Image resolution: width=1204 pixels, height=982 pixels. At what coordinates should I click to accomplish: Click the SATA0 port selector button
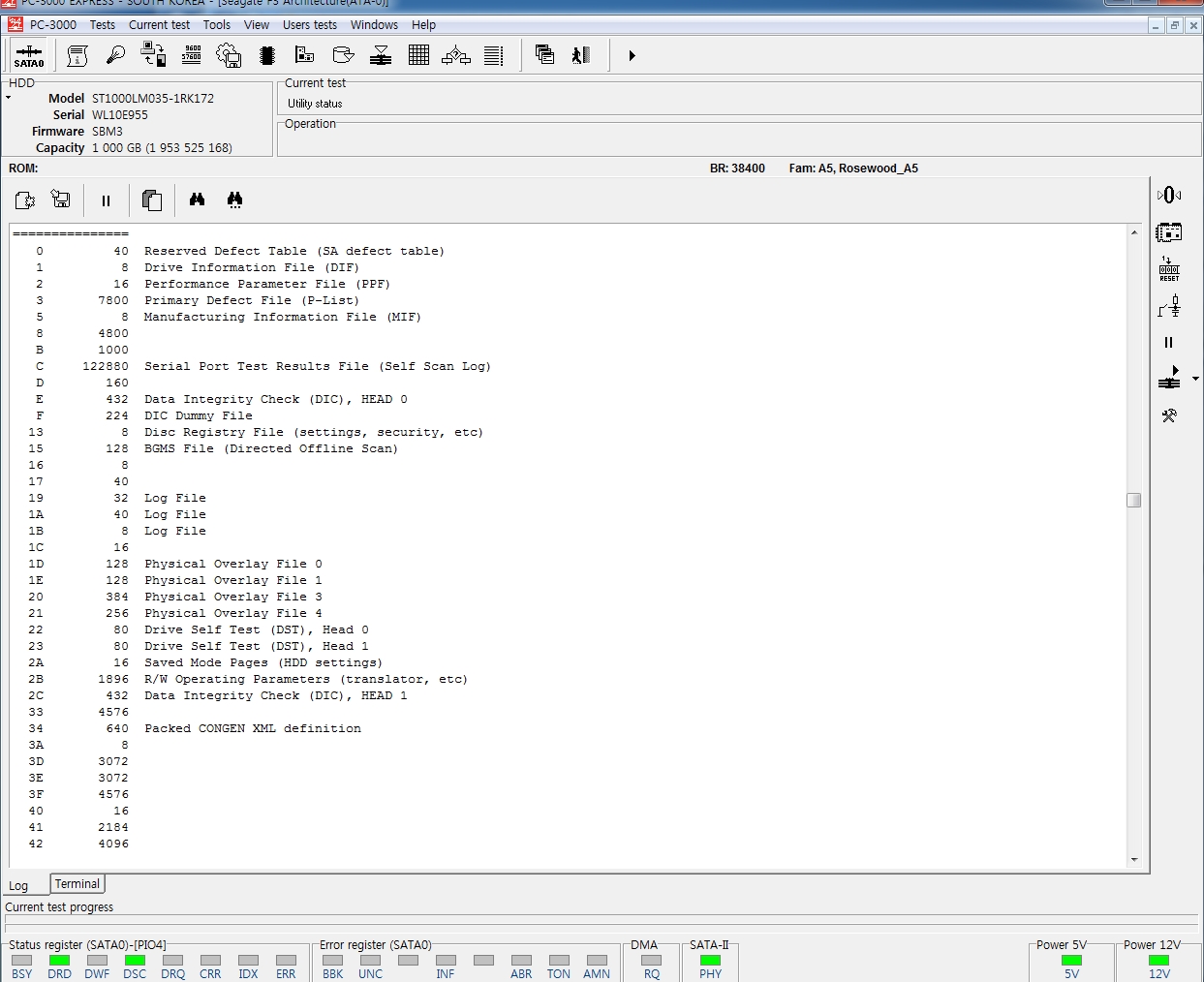point(29,56)
